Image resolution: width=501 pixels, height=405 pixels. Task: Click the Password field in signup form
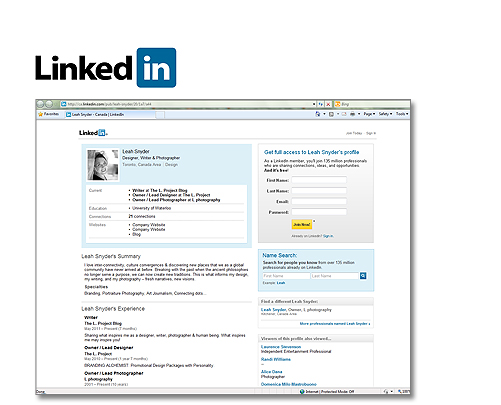(319, 212)
